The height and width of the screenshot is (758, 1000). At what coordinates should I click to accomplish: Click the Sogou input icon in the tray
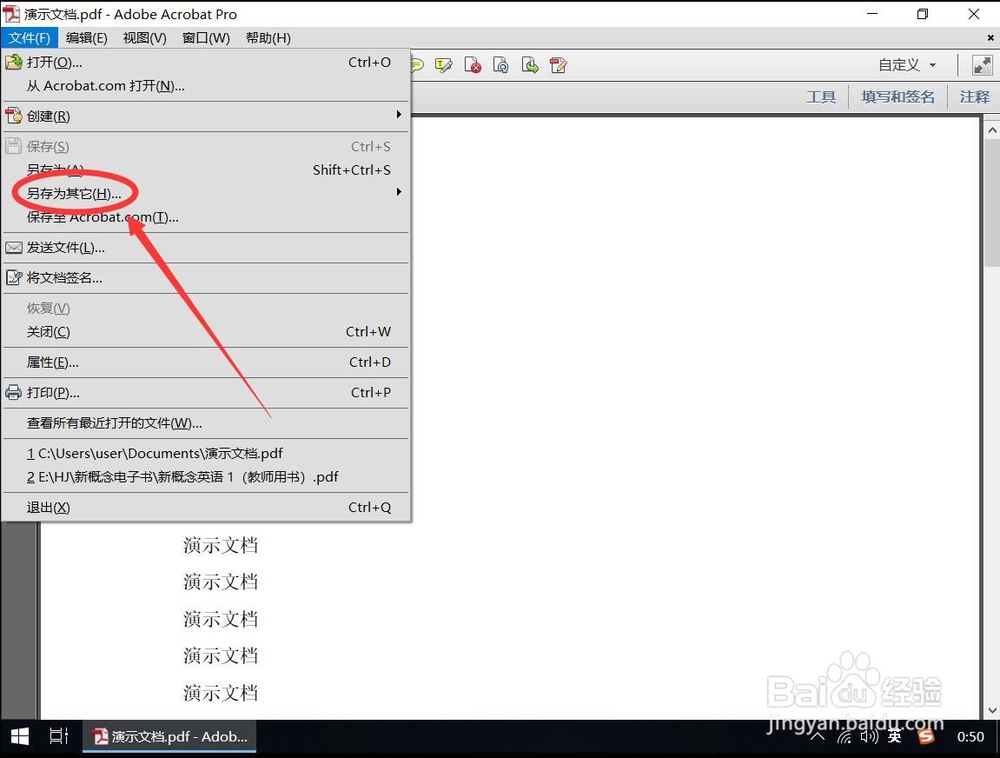click(925, 736)
